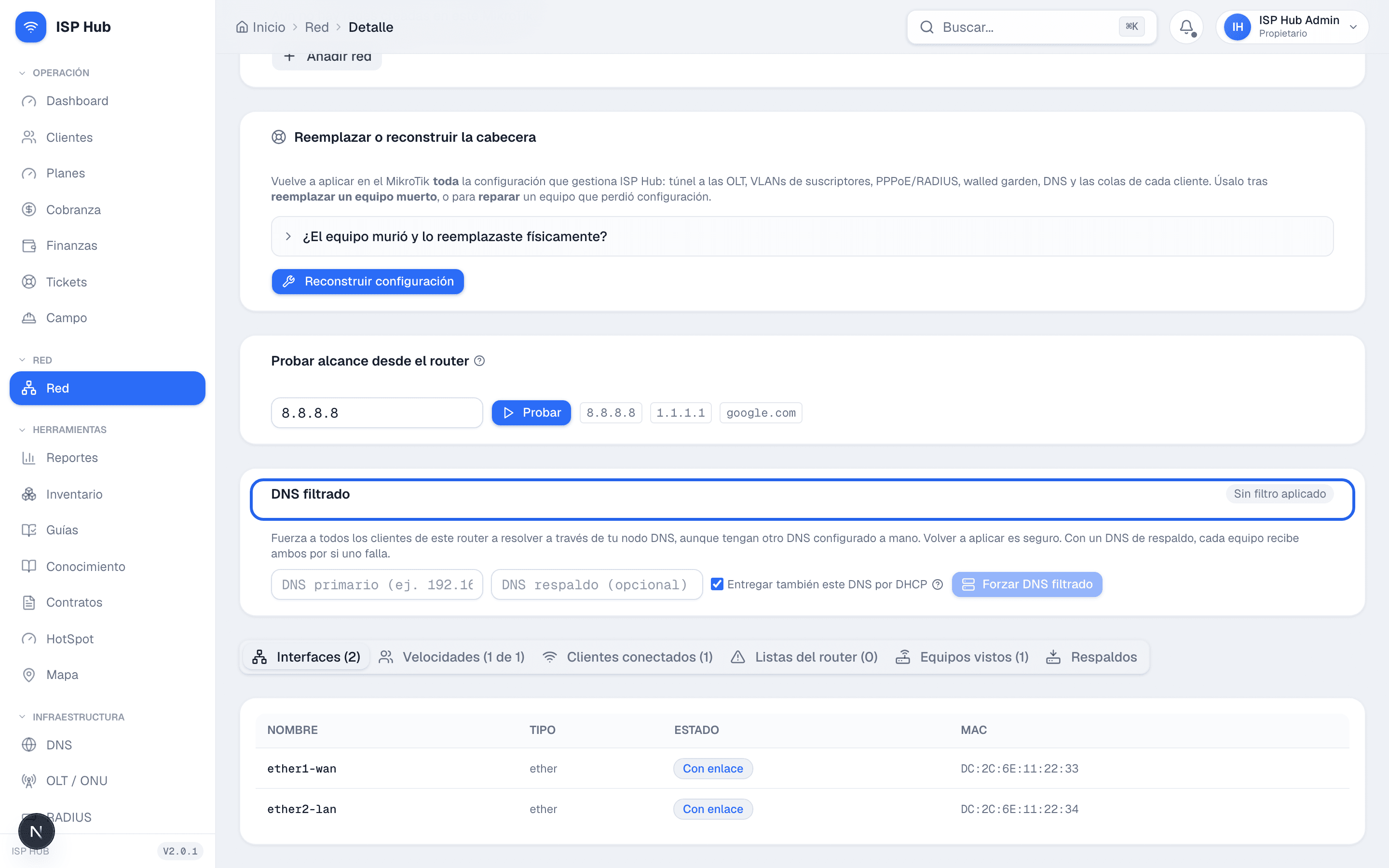Open Tickets section
Image resolution: width=1389 pixels, height=868 pixels.
(108, 282)
